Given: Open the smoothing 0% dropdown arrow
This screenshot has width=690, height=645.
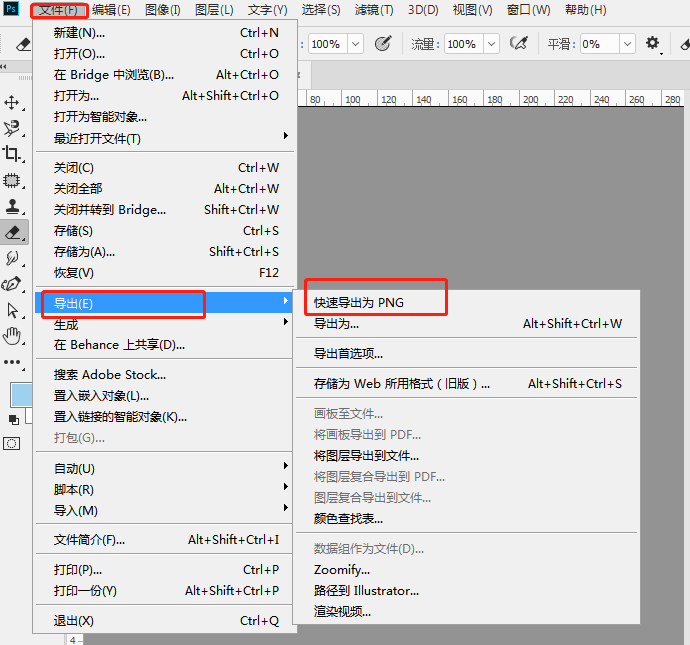Looking at the screenshot, I should click(628, 44).
